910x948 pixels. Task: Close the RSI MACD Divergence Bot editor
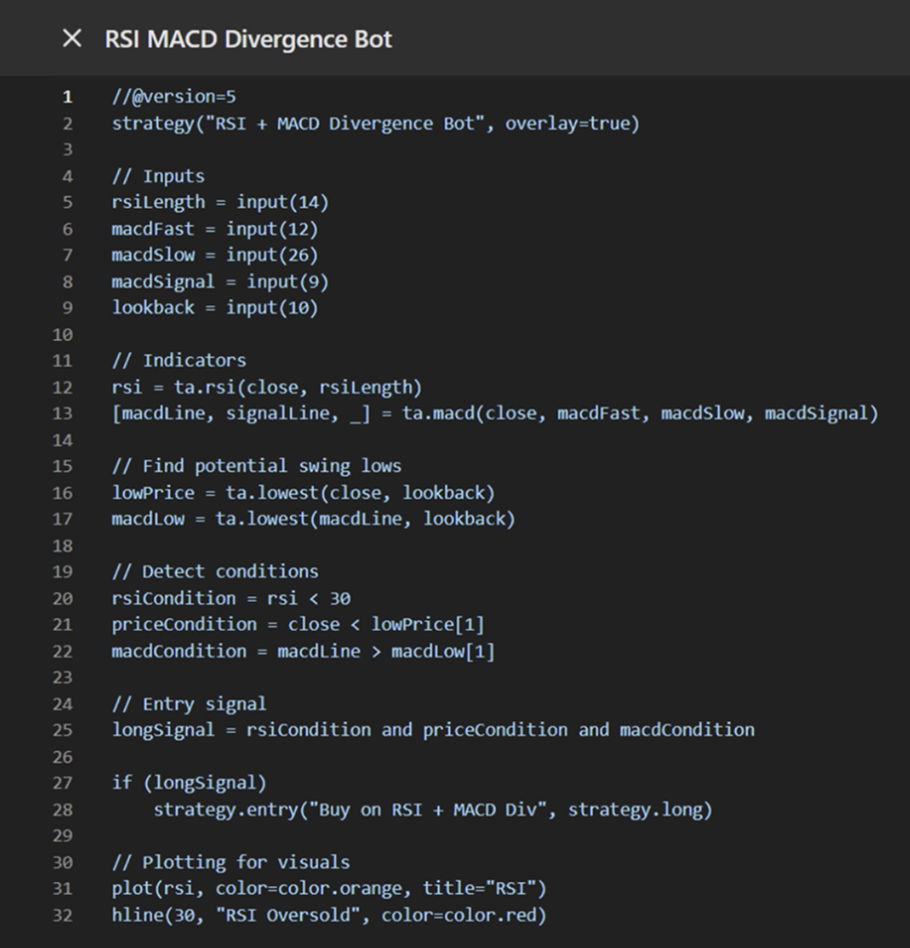[71, 39]
